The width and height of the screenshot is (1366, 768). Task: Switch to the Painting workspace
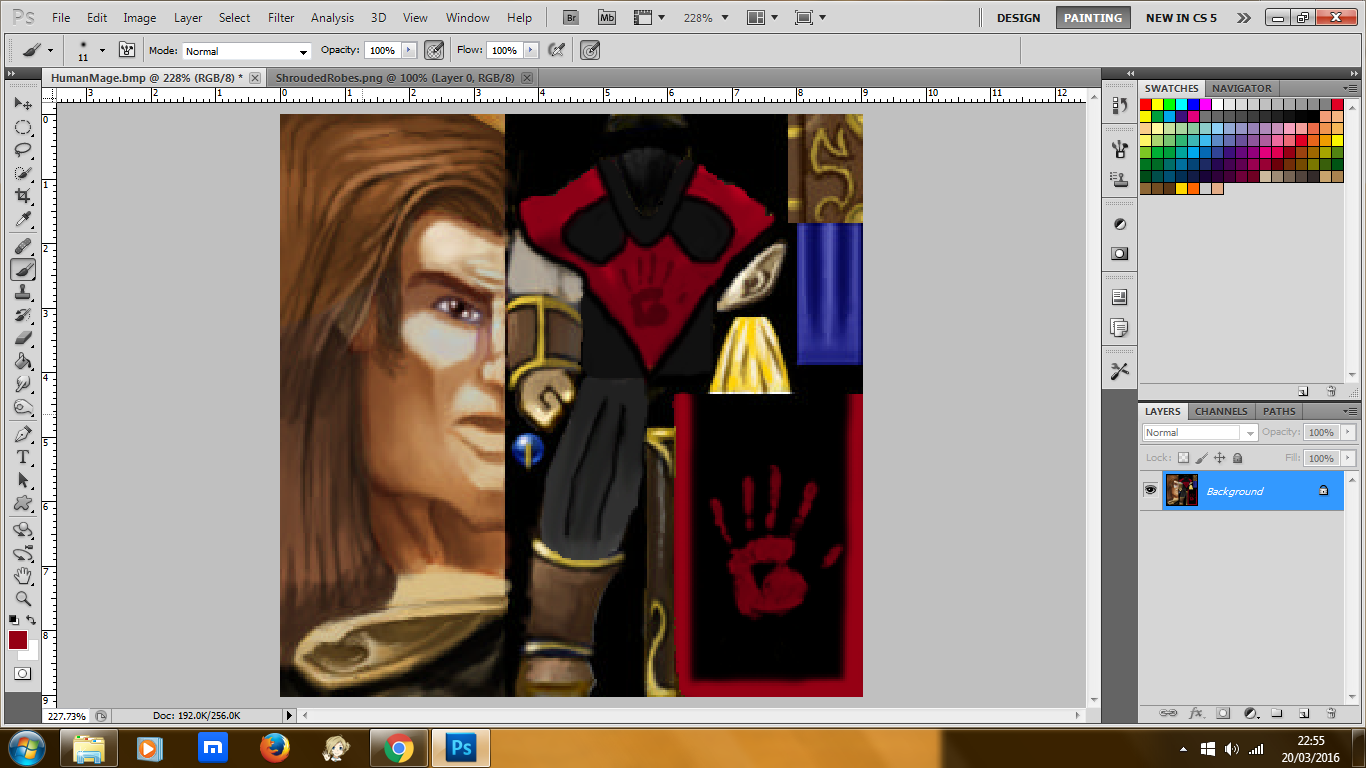tap(1093, 18)
